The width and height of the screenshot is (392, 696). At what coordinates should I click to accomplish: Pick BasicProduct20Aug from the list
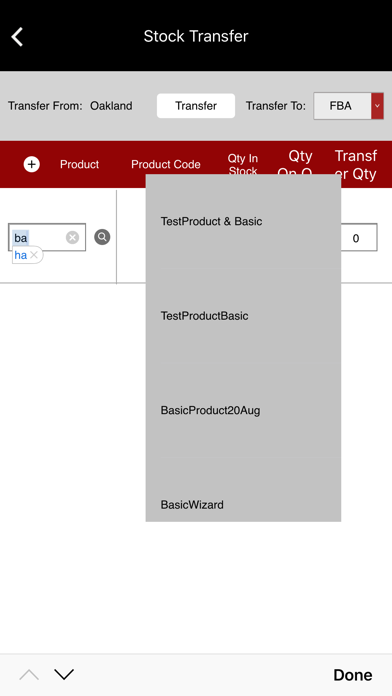pos(243,410)
